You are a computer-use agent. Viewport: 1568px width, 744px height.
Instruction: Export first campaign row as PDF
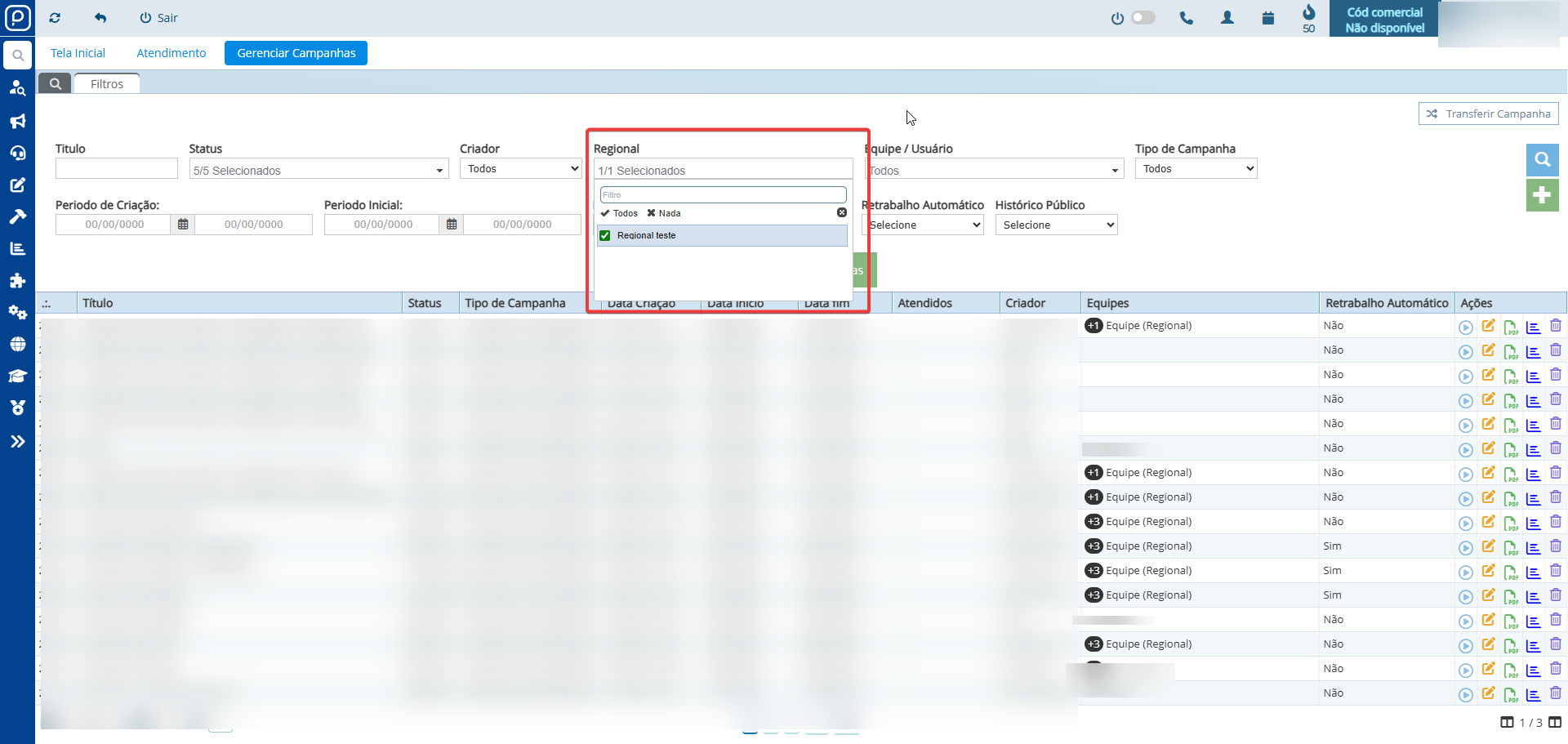coord(1511,327)
